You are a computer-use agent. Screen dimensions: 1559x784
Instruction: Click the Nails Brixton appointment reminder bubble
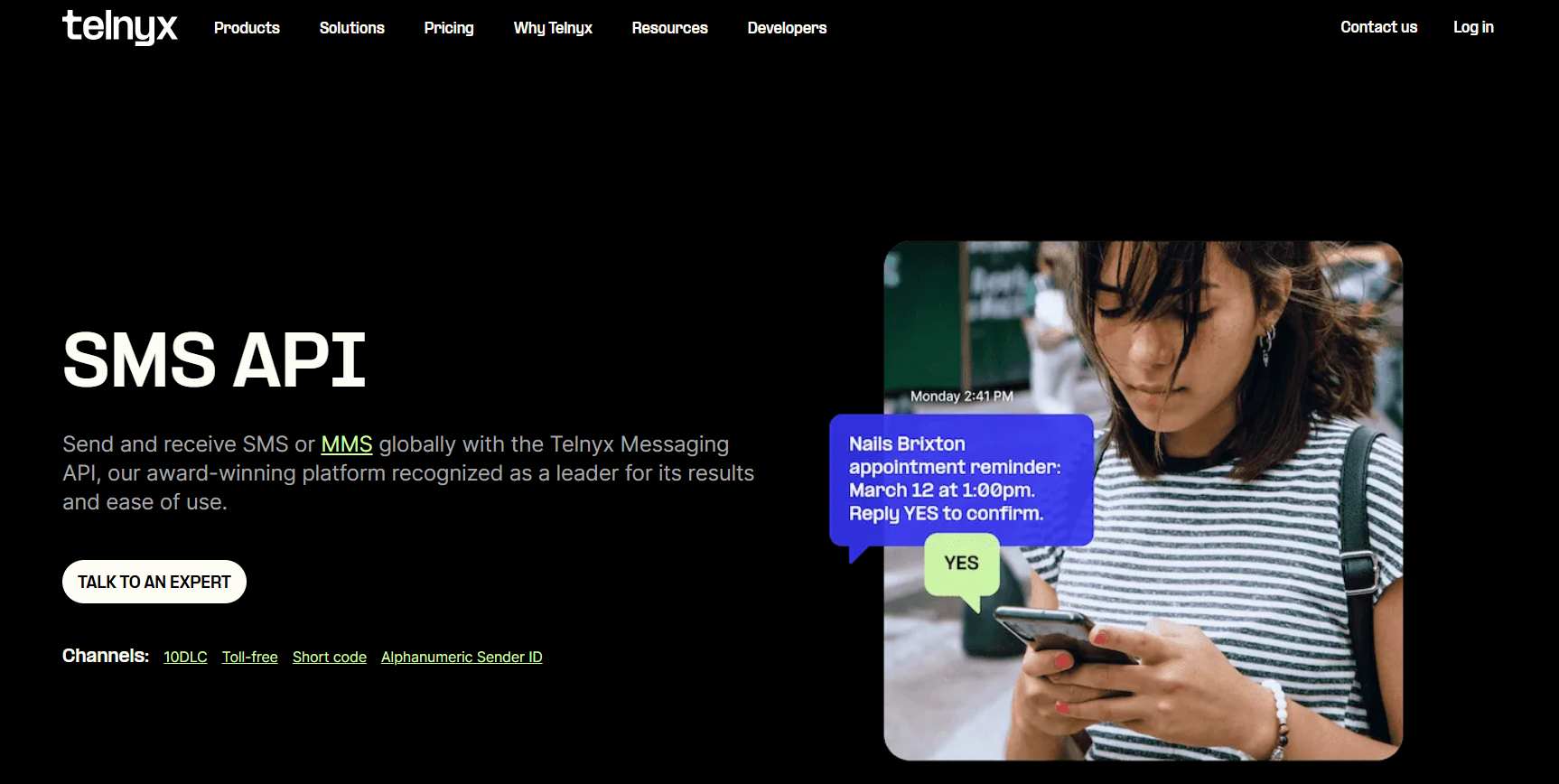tap(961, 480)
